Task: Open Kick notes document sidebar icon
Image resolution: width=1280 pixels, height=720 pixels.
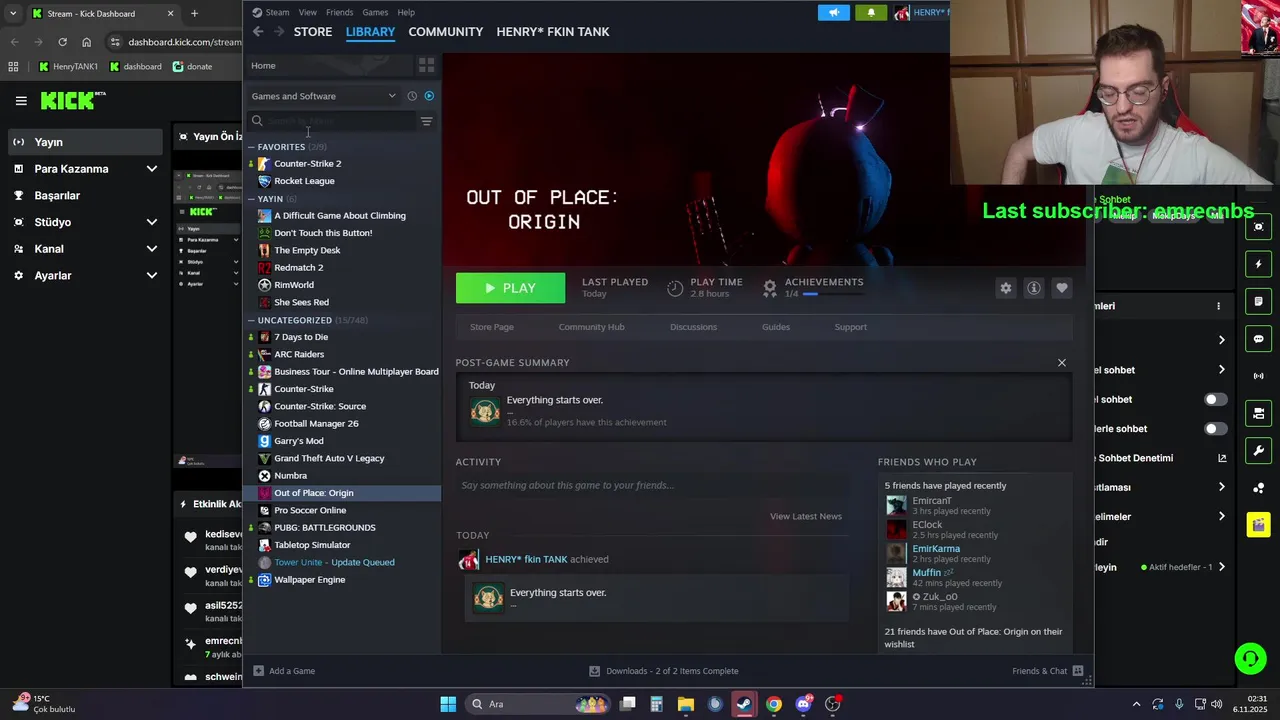Action: pos(1259,301)
